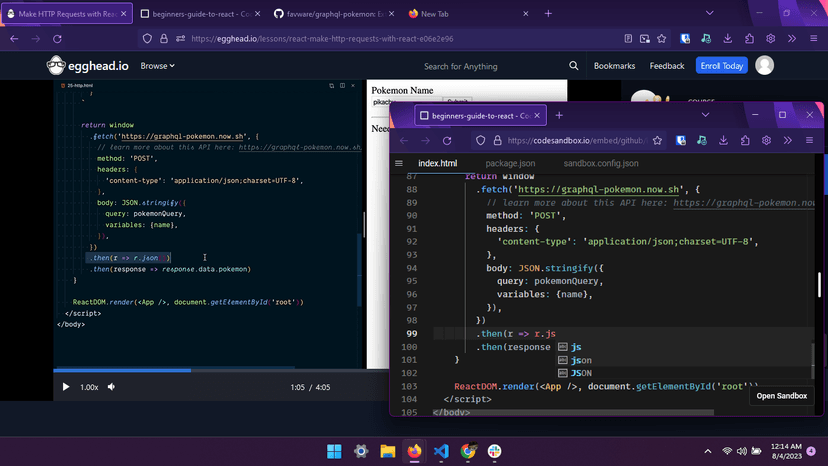The width and height of the screenshot is (828, 466).
Task: Click the Open Sandbox button
Action: 781,396
